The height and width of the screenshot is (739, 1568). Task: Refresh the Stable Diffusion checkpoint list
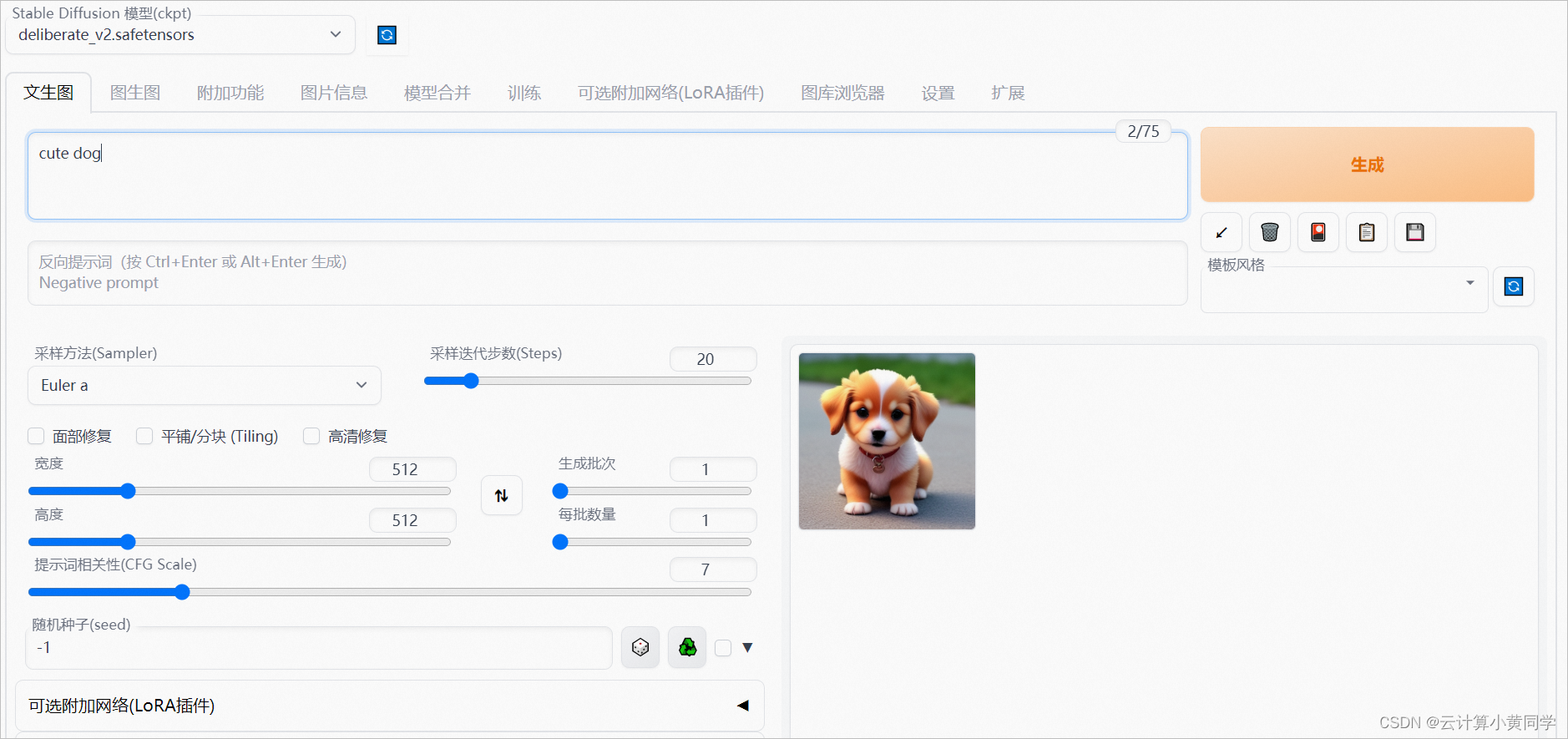pyautogui.click(x=387, y=35)
